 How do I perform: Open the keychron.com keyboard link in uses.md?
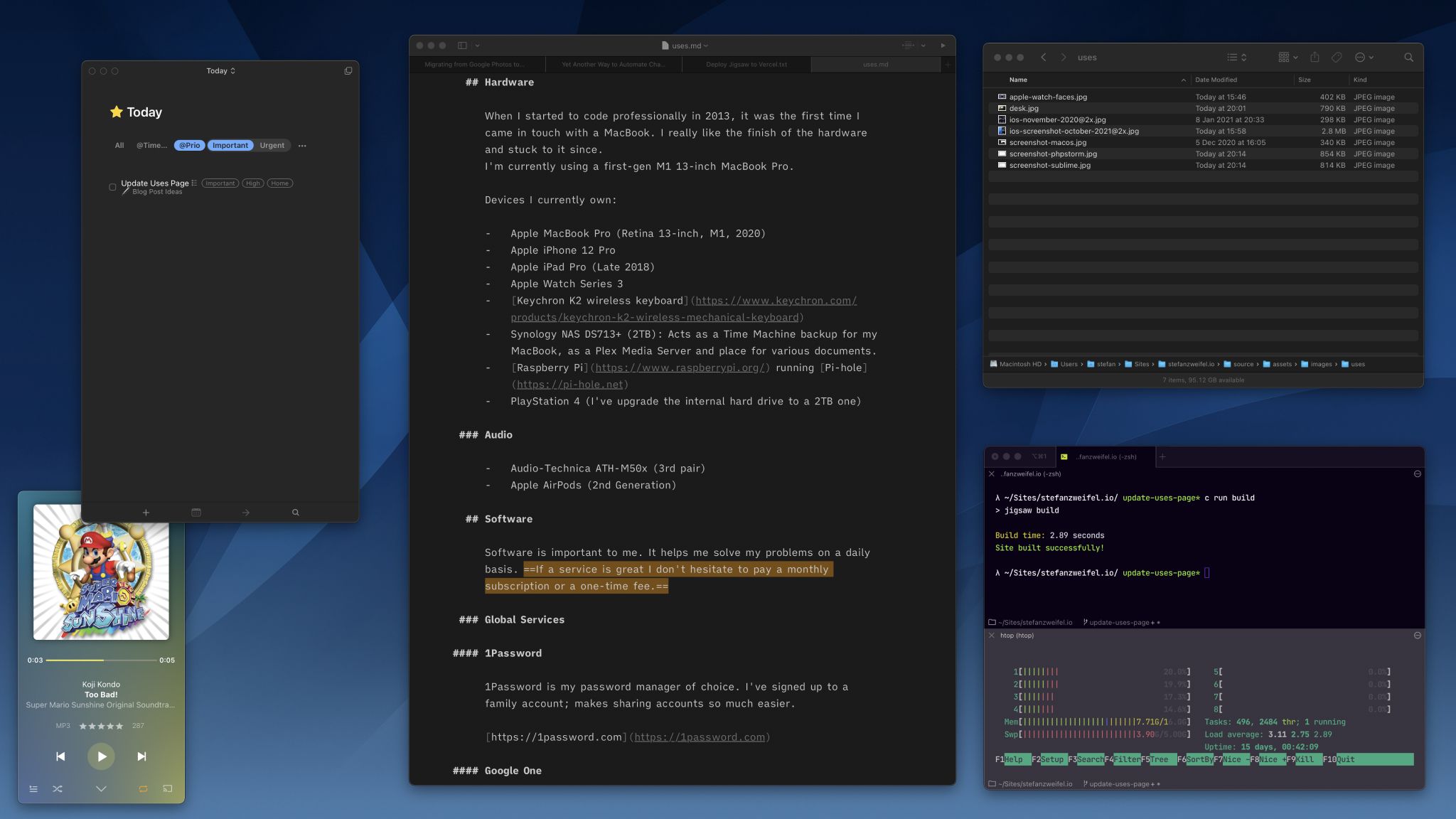(x=774, y=300)
